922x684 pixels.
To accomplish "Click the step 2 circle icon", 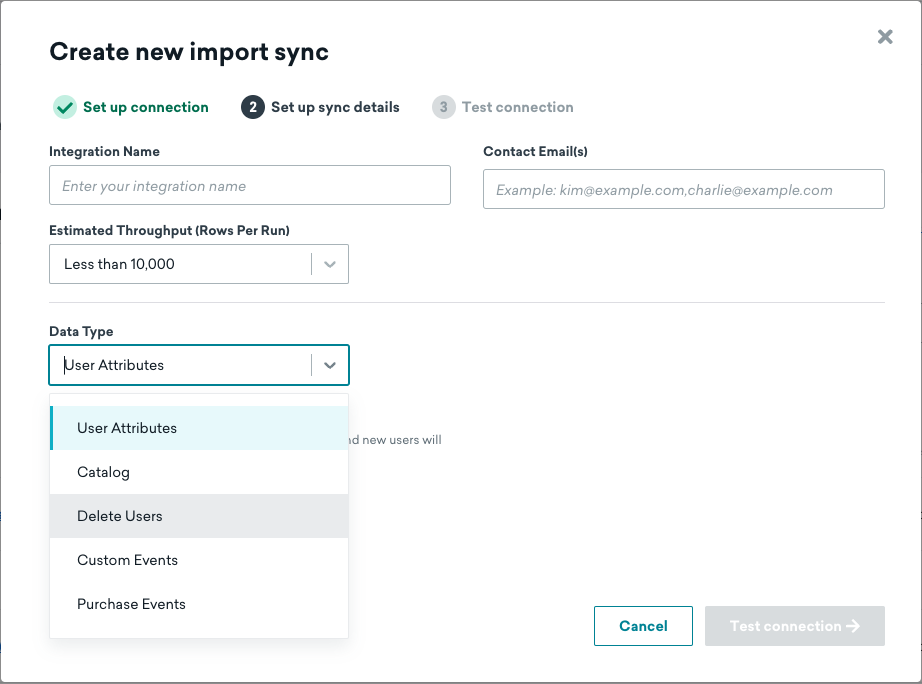I will click(253, 107).
